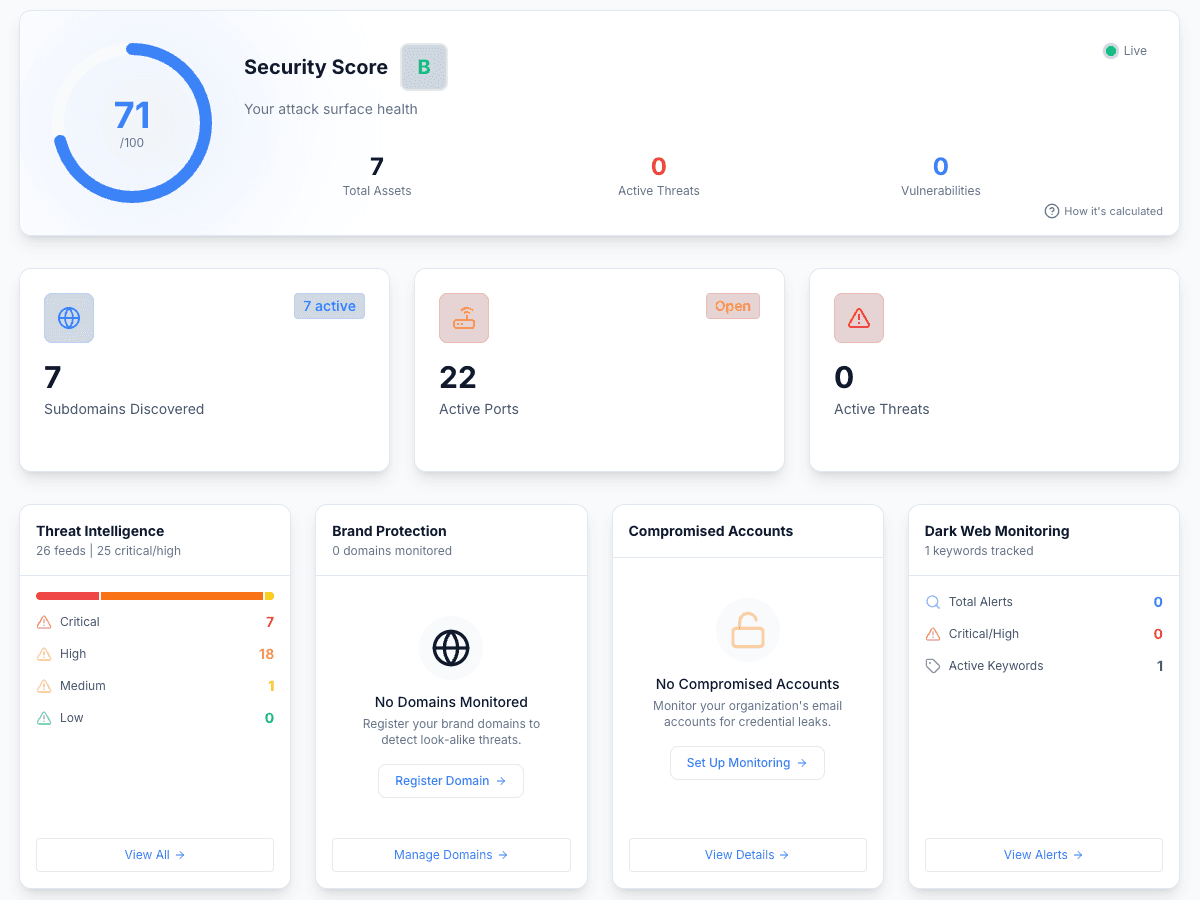
Task: Click the warning icon beside Critical/High in Dark Web Monitoring
Action: click(x=931, y=633)
